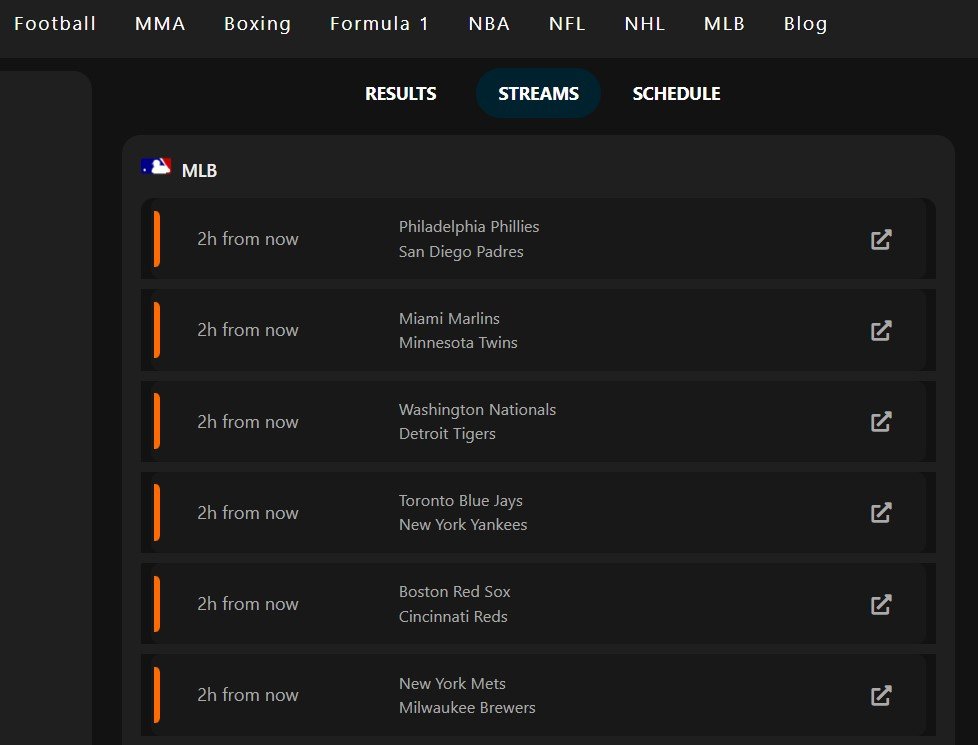Click Cincinnati Reds team name
This screenshot has width=978, height=745.
[453, 616]
